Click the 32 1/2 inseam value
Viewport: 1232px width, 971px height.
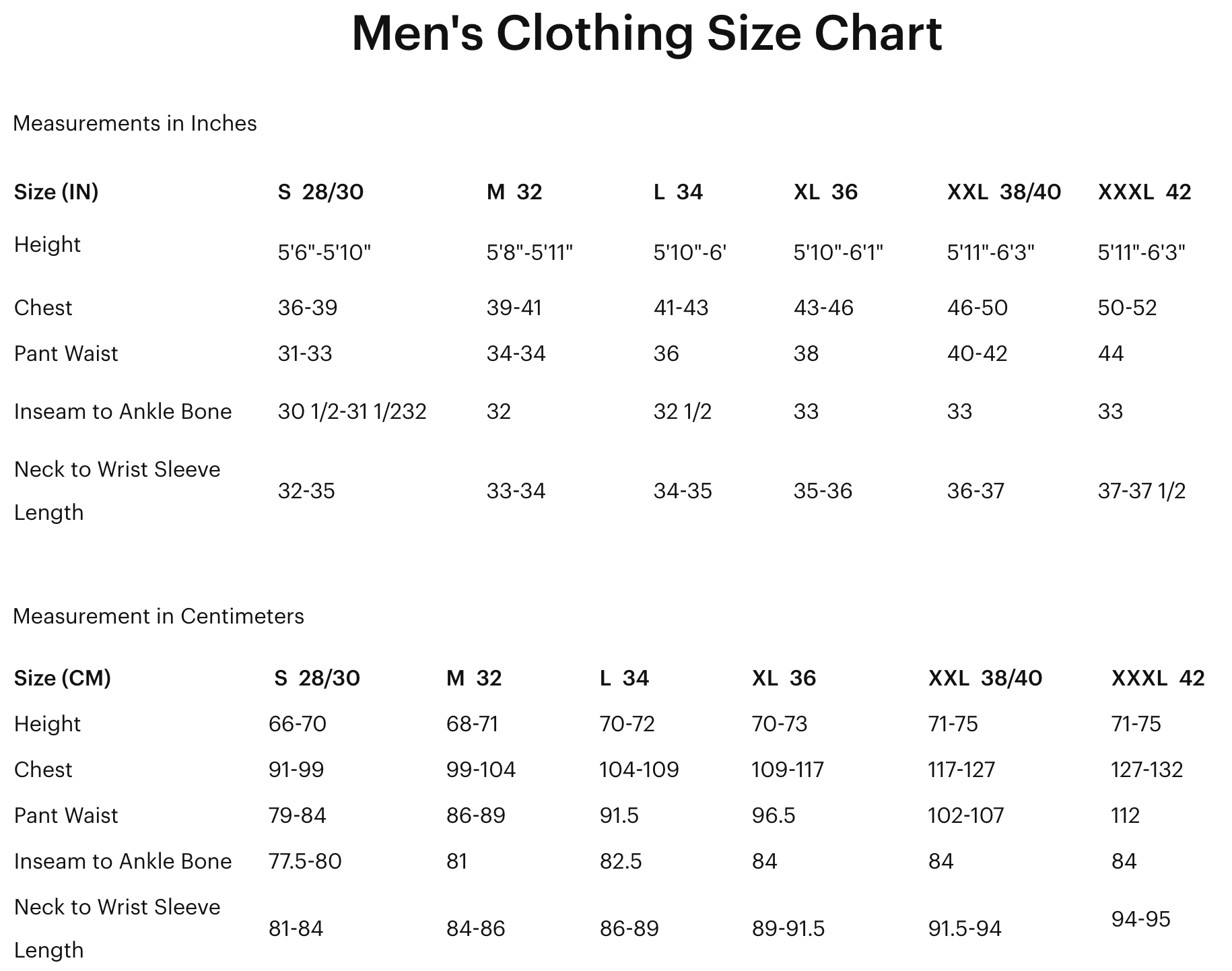(682, 411)
